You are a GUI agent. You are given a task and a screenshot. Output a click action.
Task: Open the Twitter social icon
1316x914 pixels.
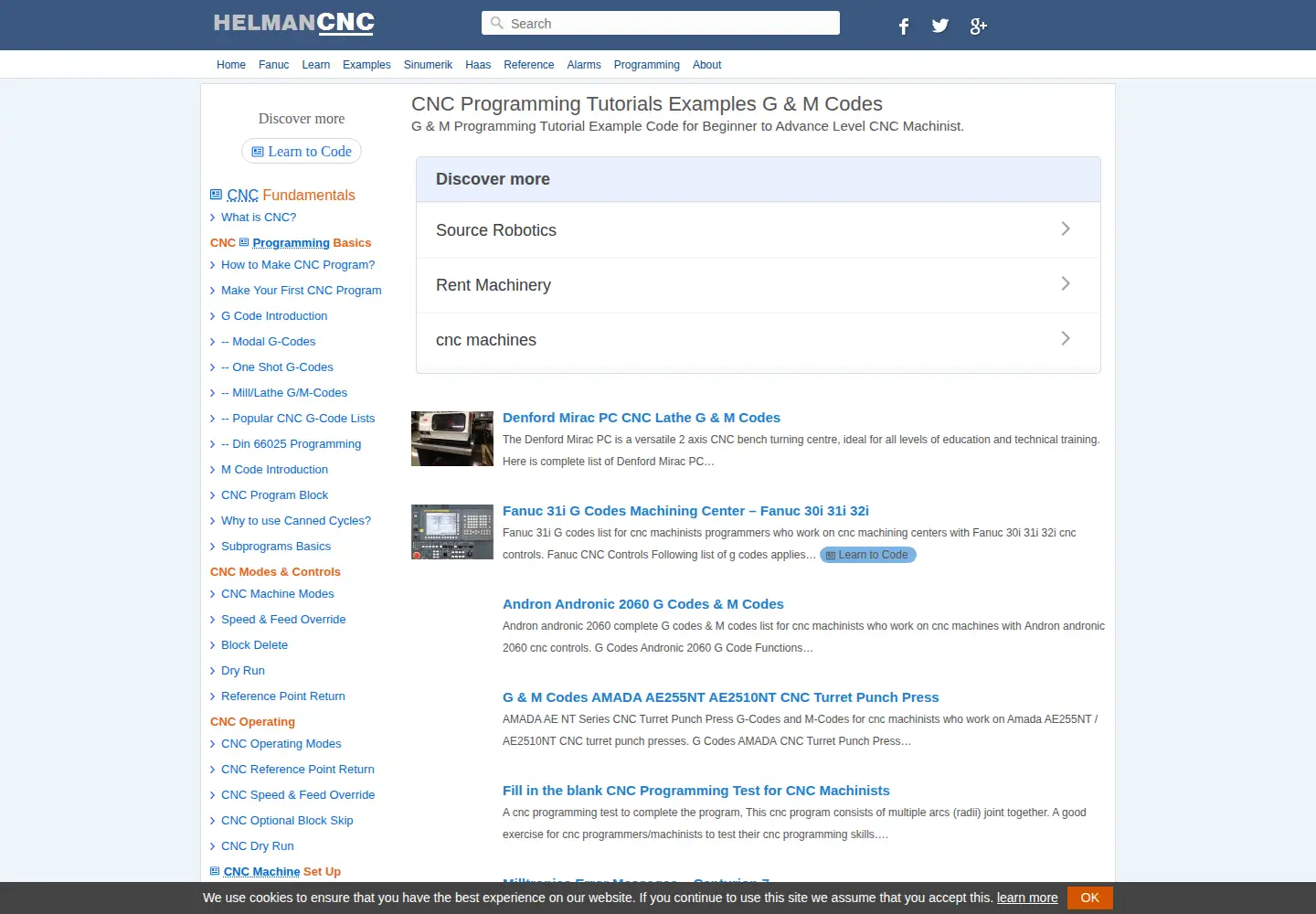point(940,26)
